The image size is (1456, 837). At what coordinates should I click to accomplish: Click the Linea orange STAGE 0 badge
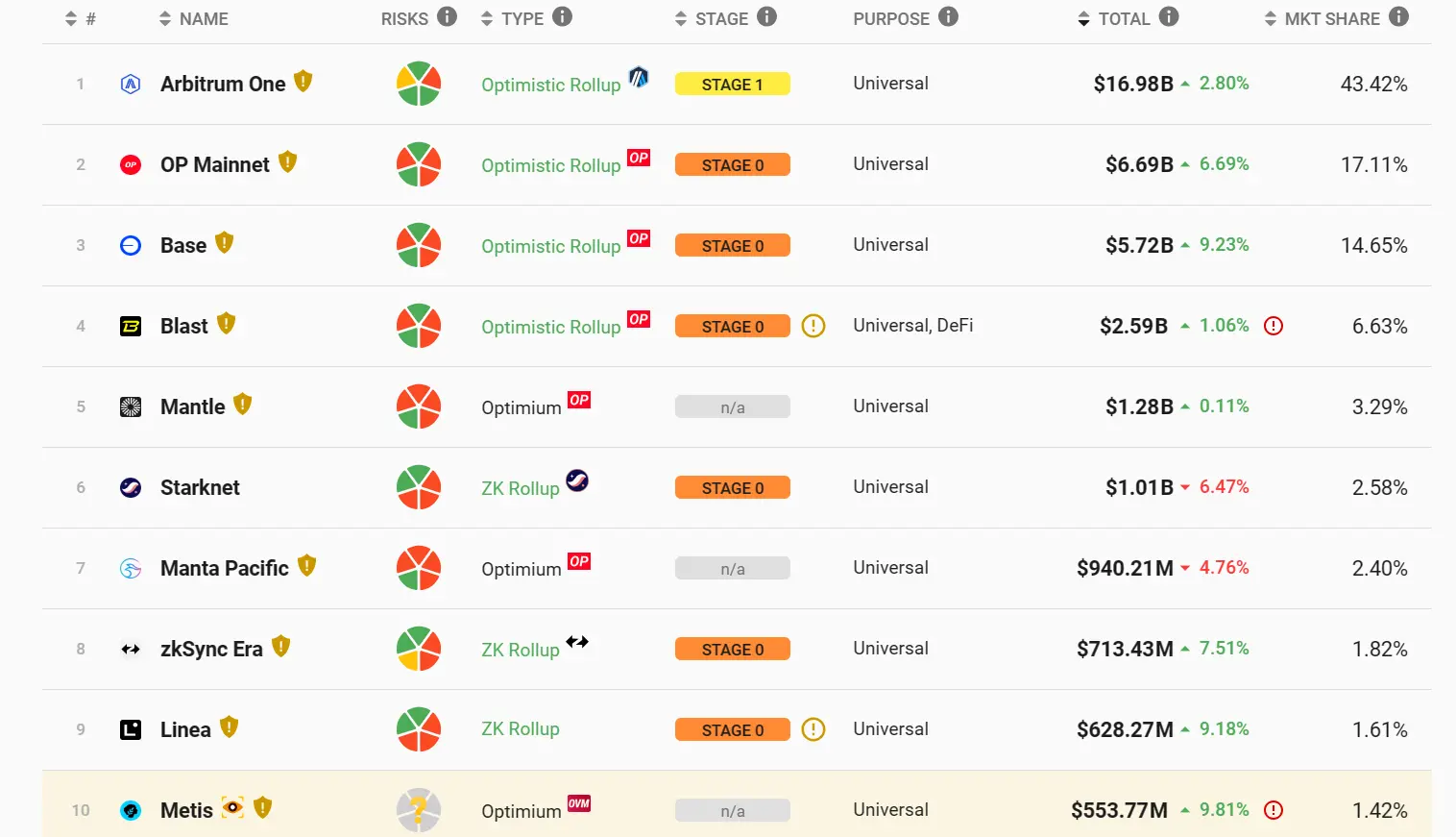[x=732, y=730]
